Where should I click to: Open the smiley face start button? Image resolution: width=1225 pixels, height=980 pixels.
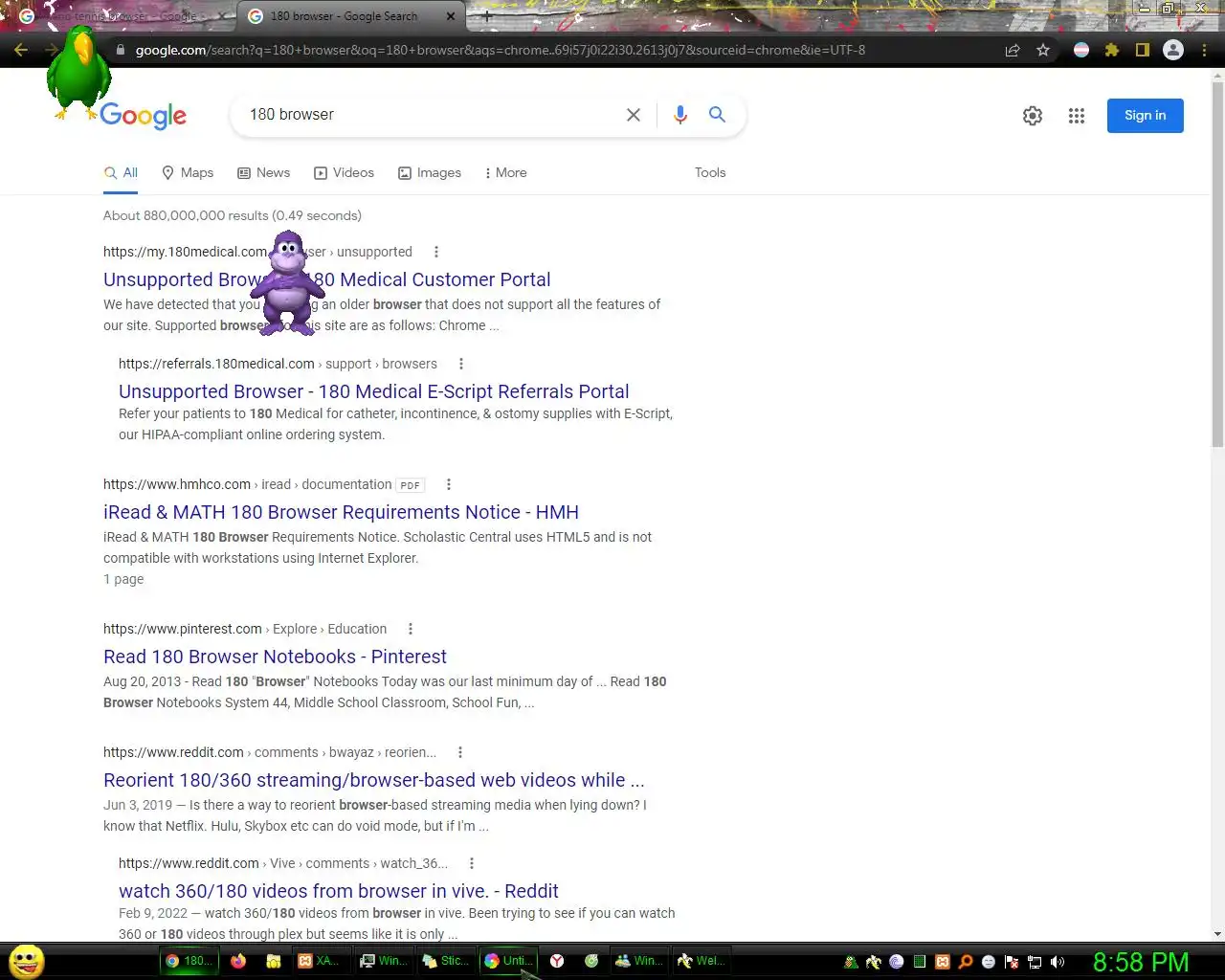pyautogui.click(x=26, y=961)
